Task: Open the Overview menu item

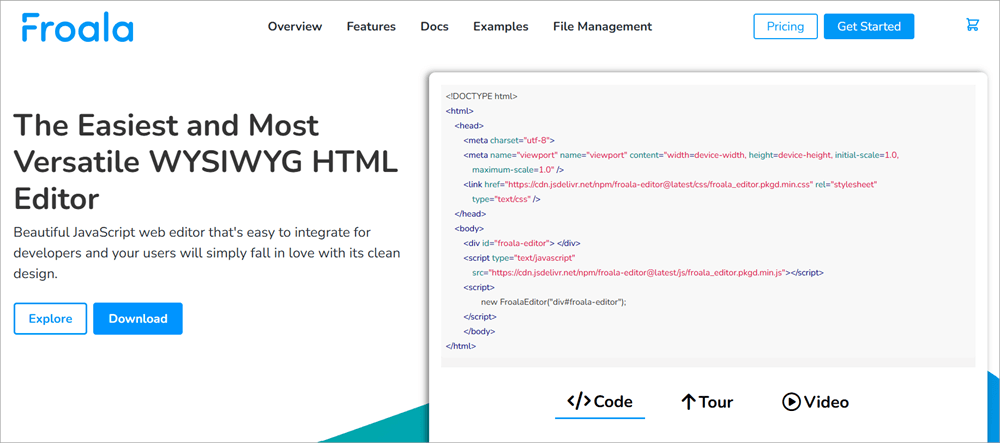Action: pos(295,27)
